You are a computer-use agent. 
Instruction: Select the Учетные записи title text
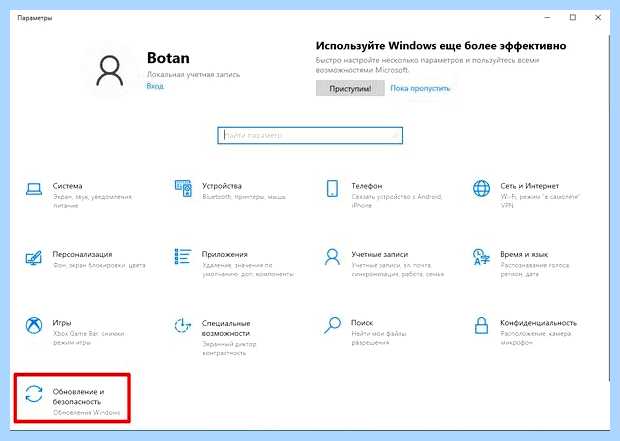(x=380, y=254)
